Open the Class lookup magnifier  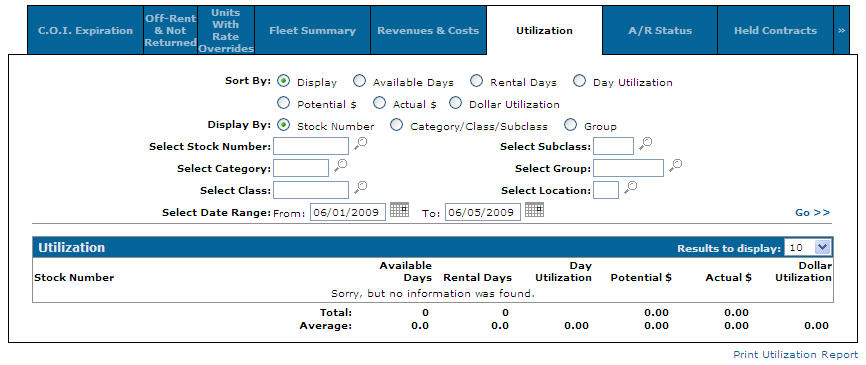[x=361, y=187]
